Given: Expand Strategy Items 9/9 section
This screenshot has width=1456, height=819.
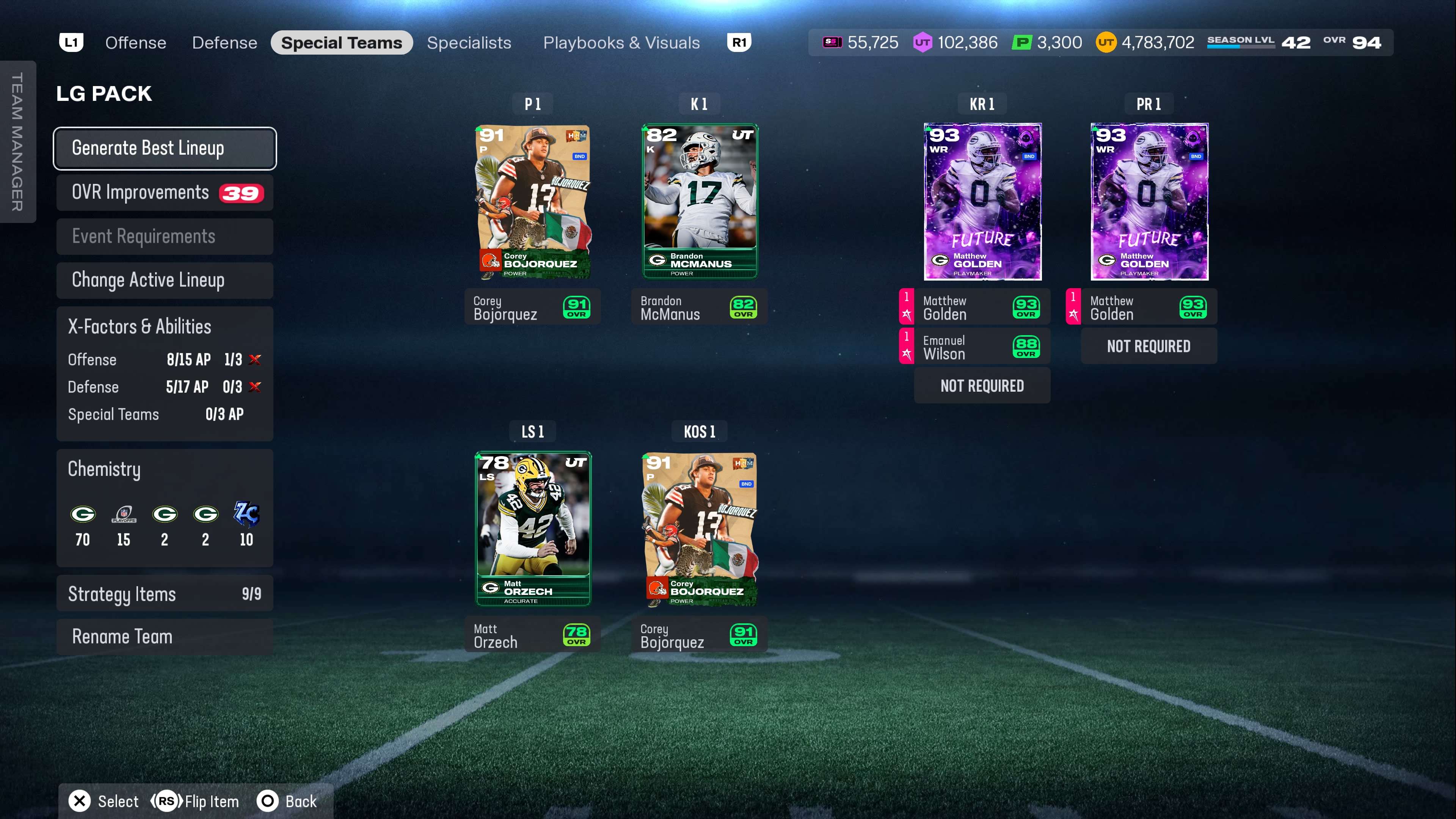Looking at the screenshot, I should (165, 593).
